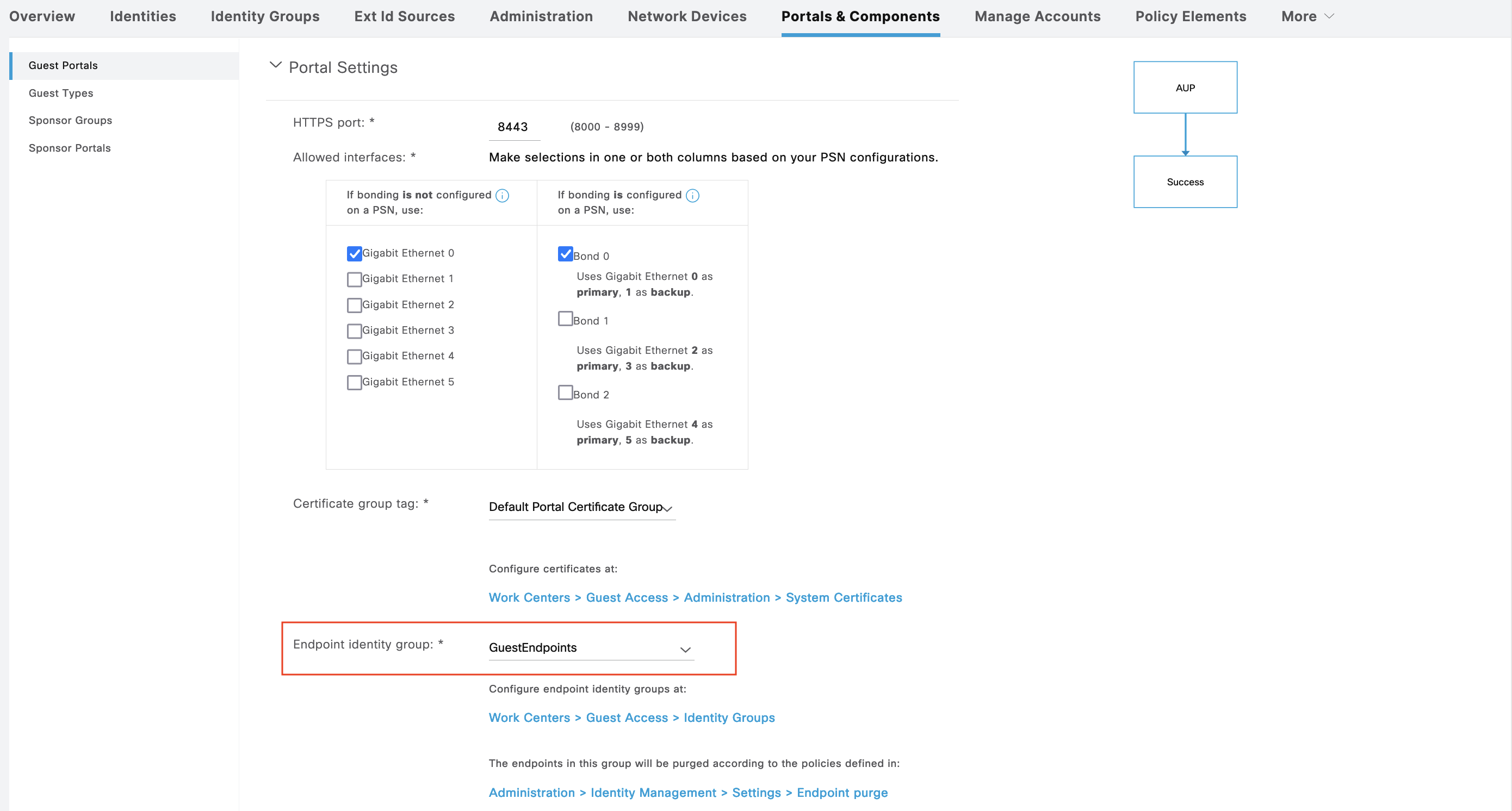
Task: Open Endpoint identity group dropdown
Action: click(591, 648)
